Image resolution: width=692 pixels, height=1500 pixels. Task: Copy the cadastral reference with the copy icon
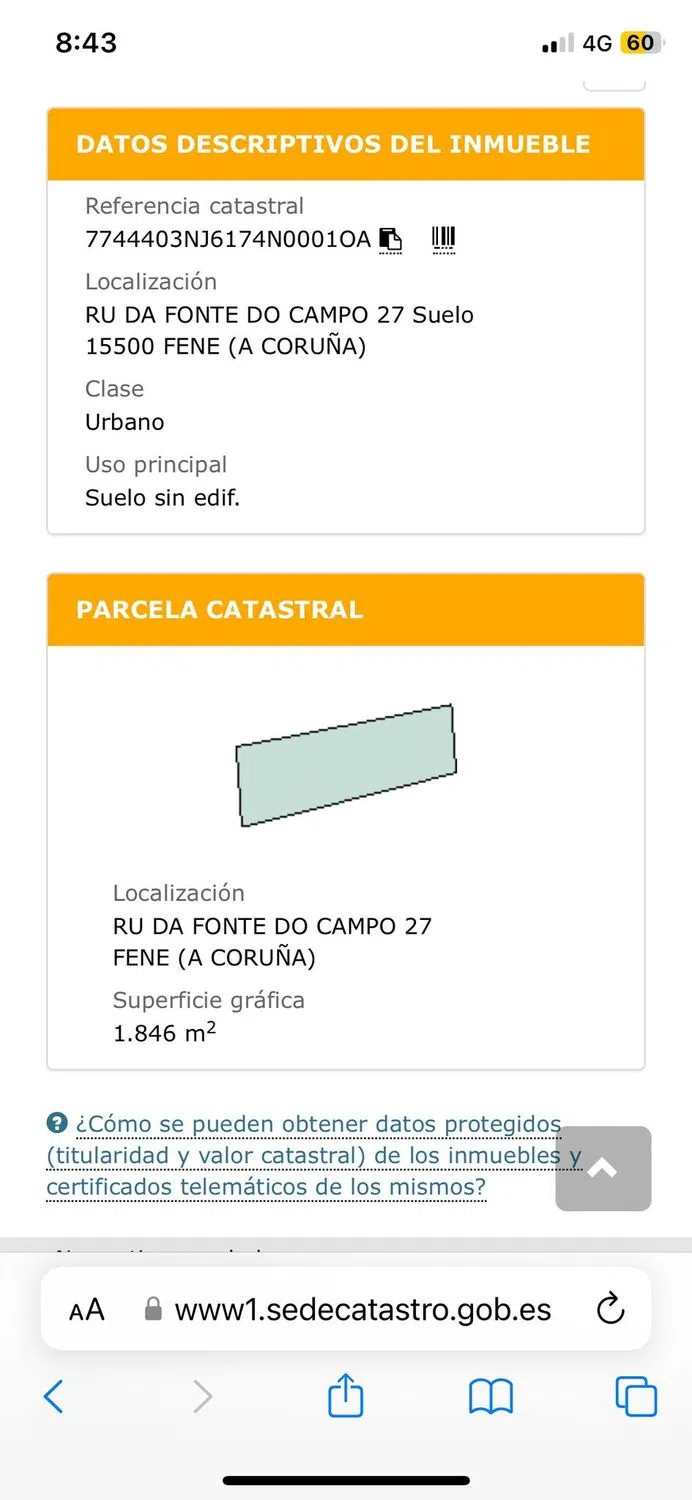390,240
